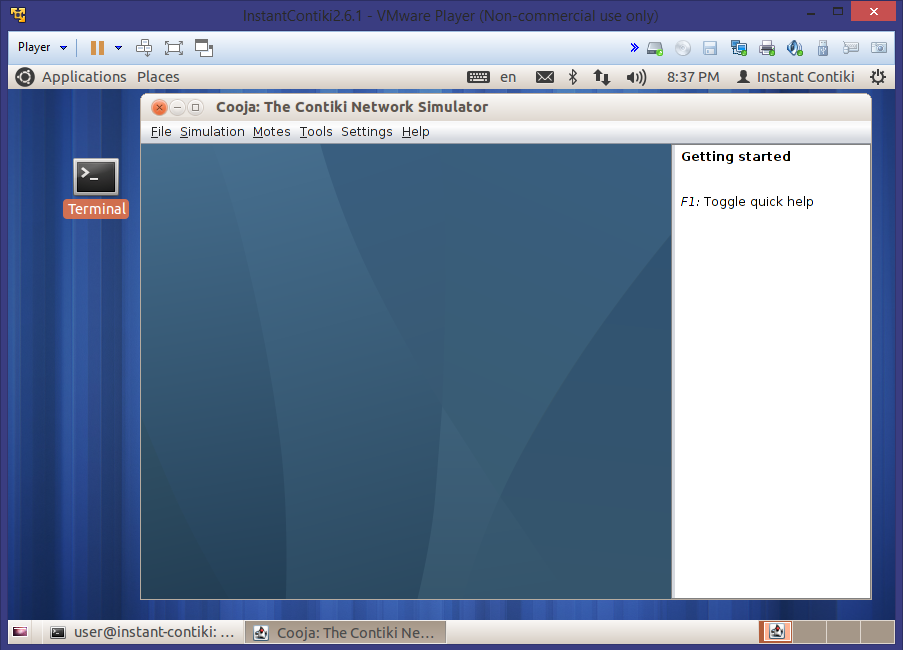Click the show desktop button in taskbar

coord(20,632)
